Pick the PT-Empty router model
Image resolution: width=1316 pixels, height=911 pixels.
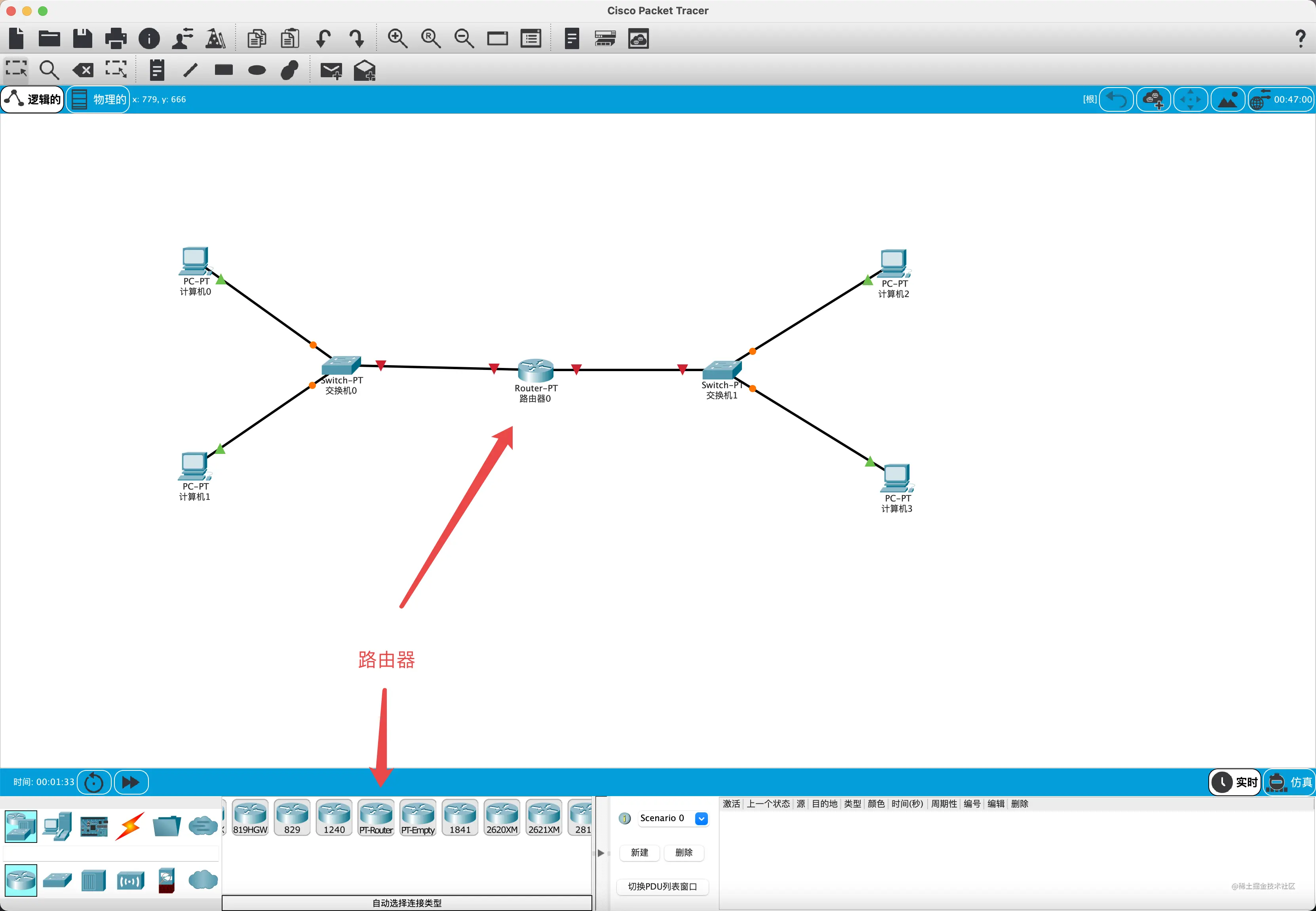tap(418, 818)
